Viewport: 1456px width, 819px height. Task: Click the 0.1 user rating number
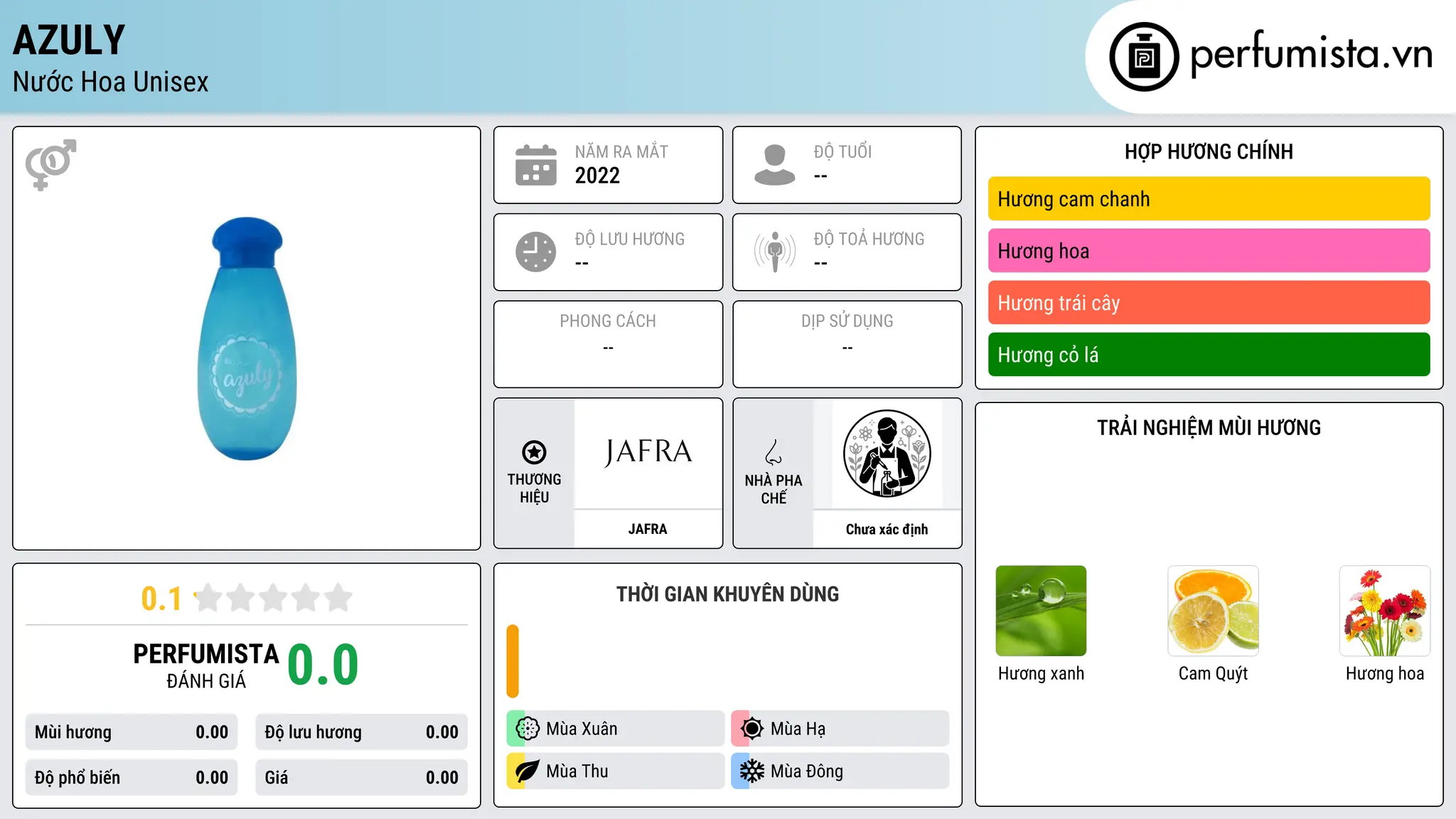click(x=161, y=599)
